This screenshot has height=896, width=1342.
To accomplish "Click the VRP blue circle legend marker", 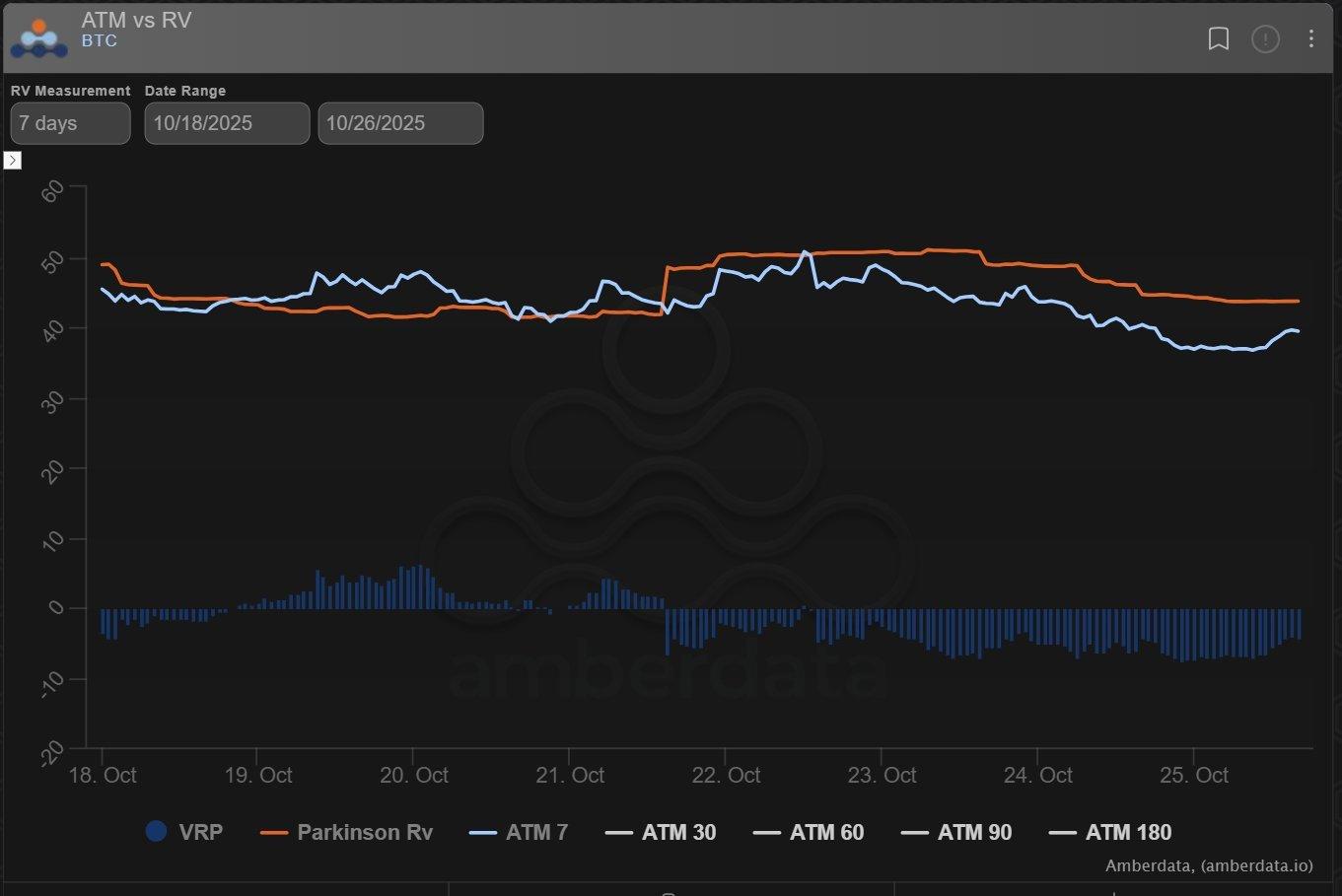I will (x=156, y=831).
